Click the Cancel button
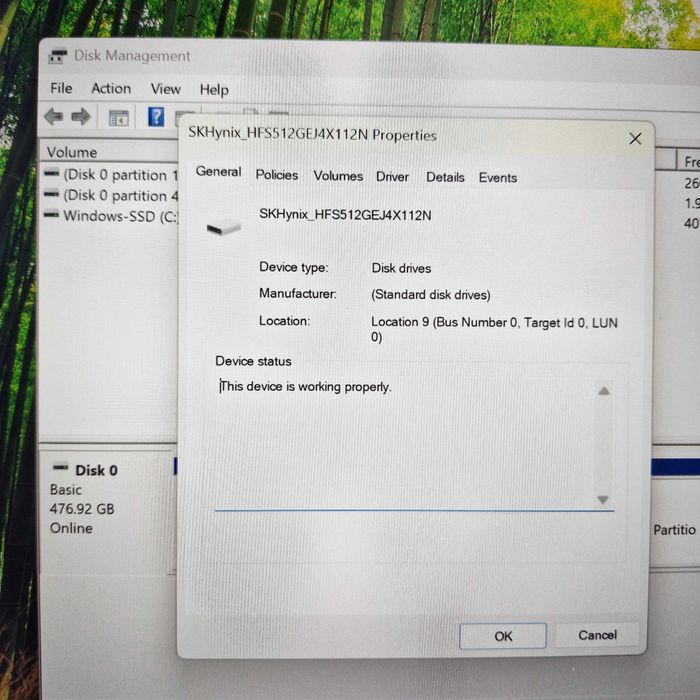The width and height of the screenshot is (700, 700). (x=597, y=635)
